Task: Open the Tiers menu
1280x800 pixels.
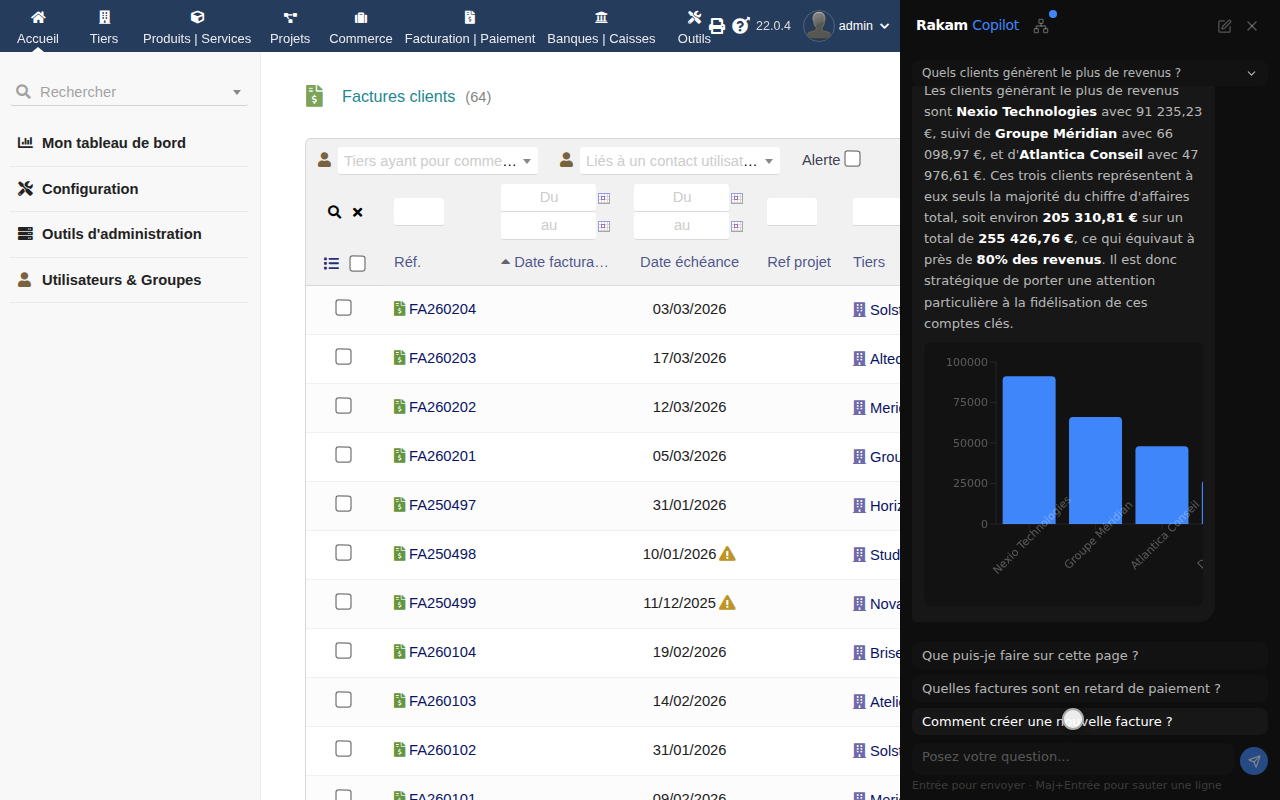Action: [x=104, y=27]
